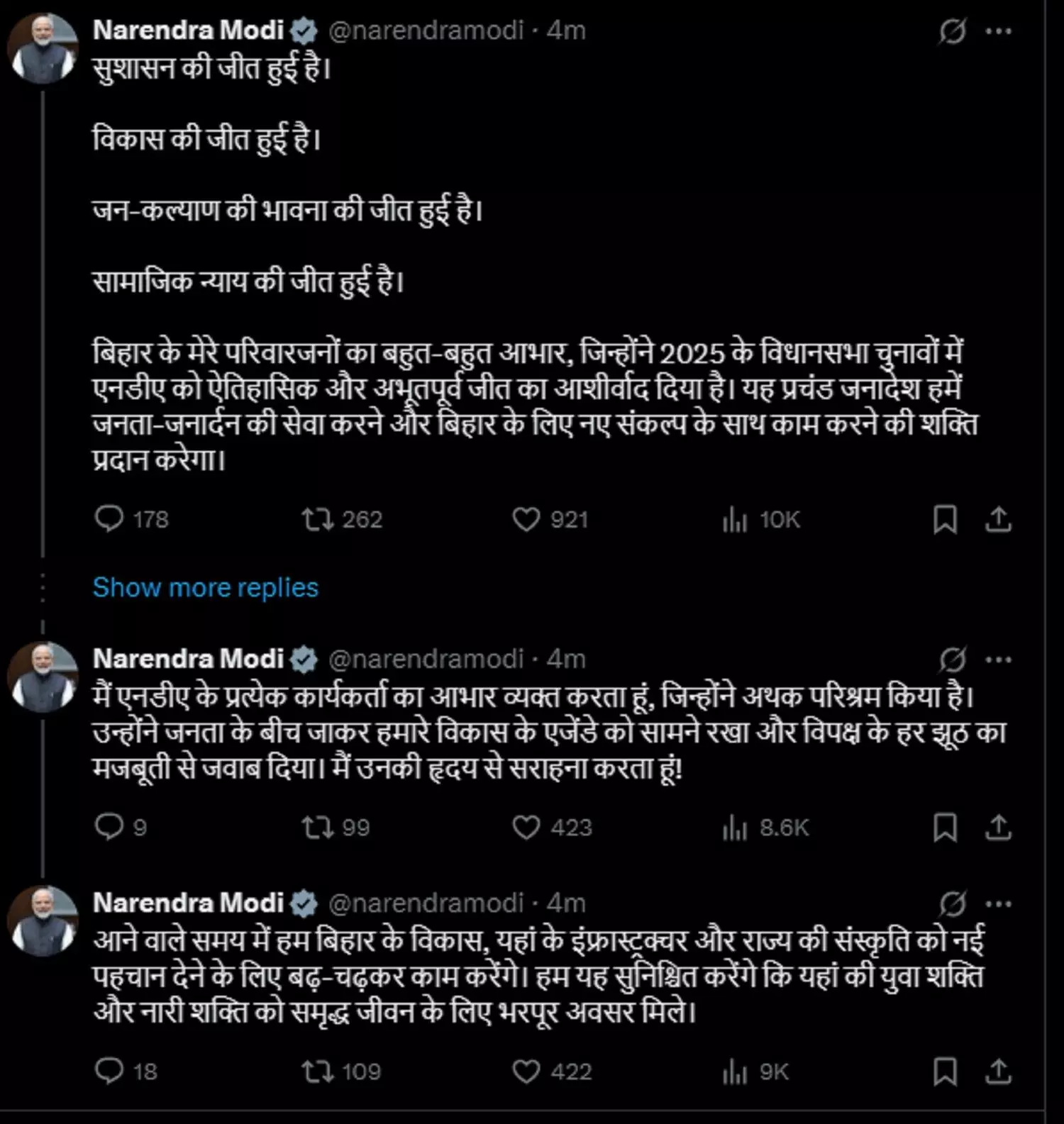
Task: Open more options menu on first tweet
Action: (x=999, y=31)
